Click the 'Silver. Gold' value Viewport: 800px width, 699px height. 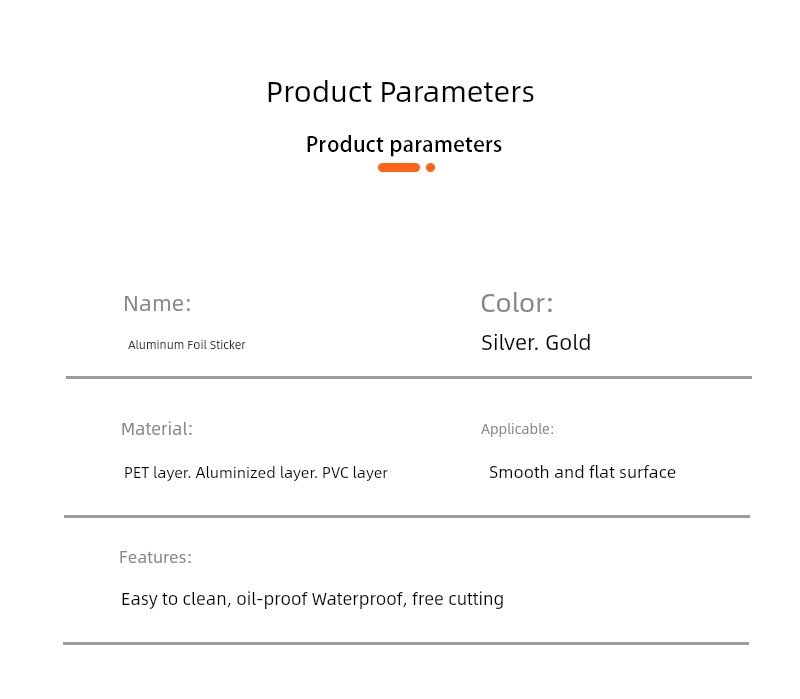pyautogui.click(x=536, y=342)
